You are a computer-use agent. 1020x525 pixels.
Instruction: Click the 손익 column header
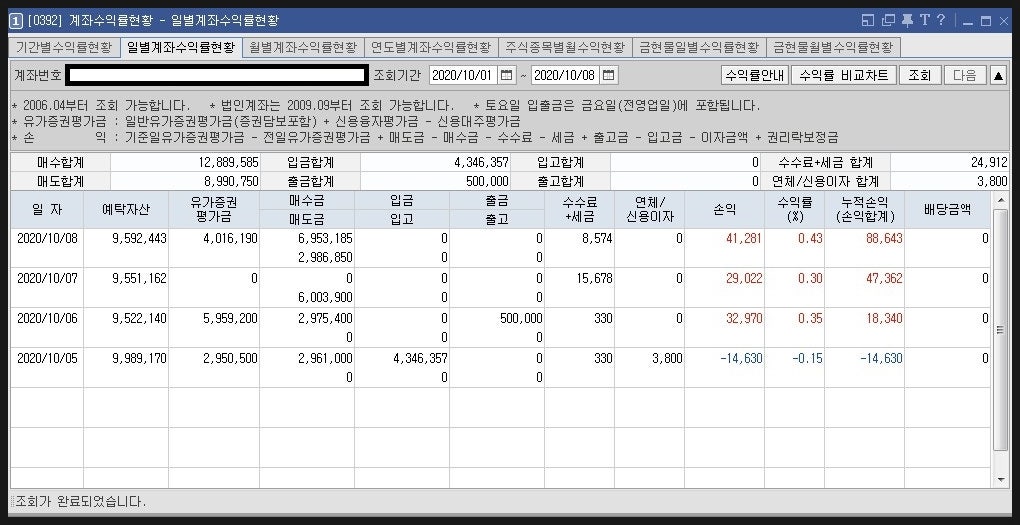coord(725,209)
